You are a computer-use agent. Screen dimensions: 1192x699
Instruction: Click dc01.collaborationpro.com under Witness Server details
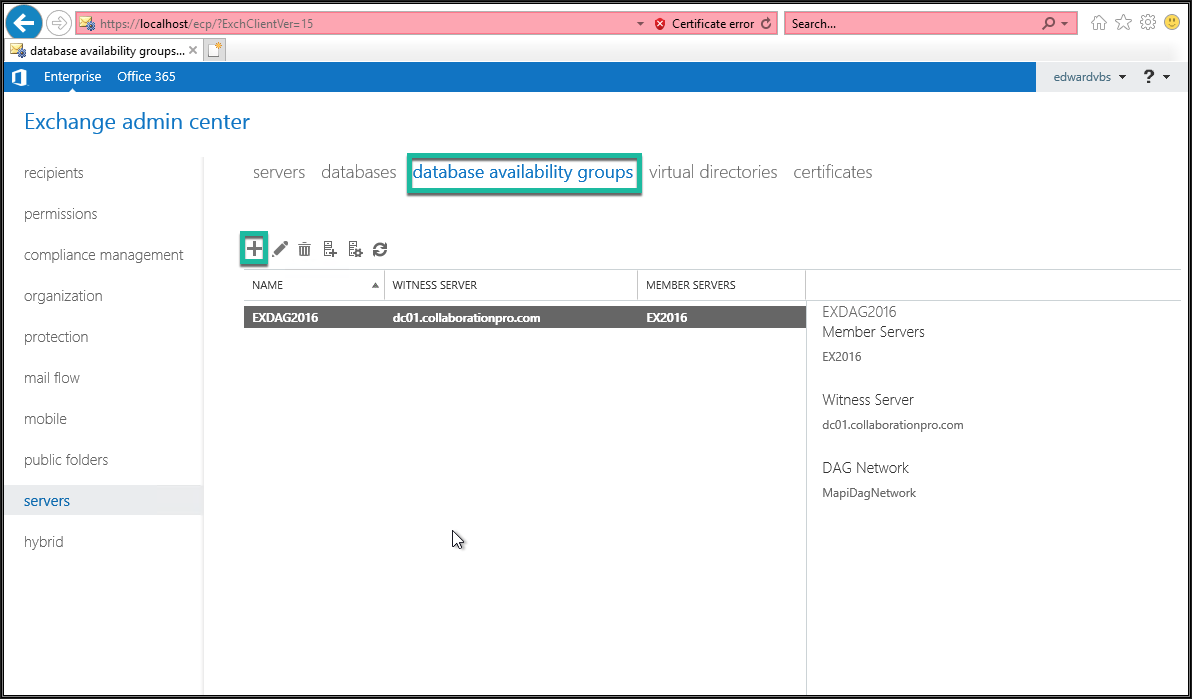click(x=892, y=425)
